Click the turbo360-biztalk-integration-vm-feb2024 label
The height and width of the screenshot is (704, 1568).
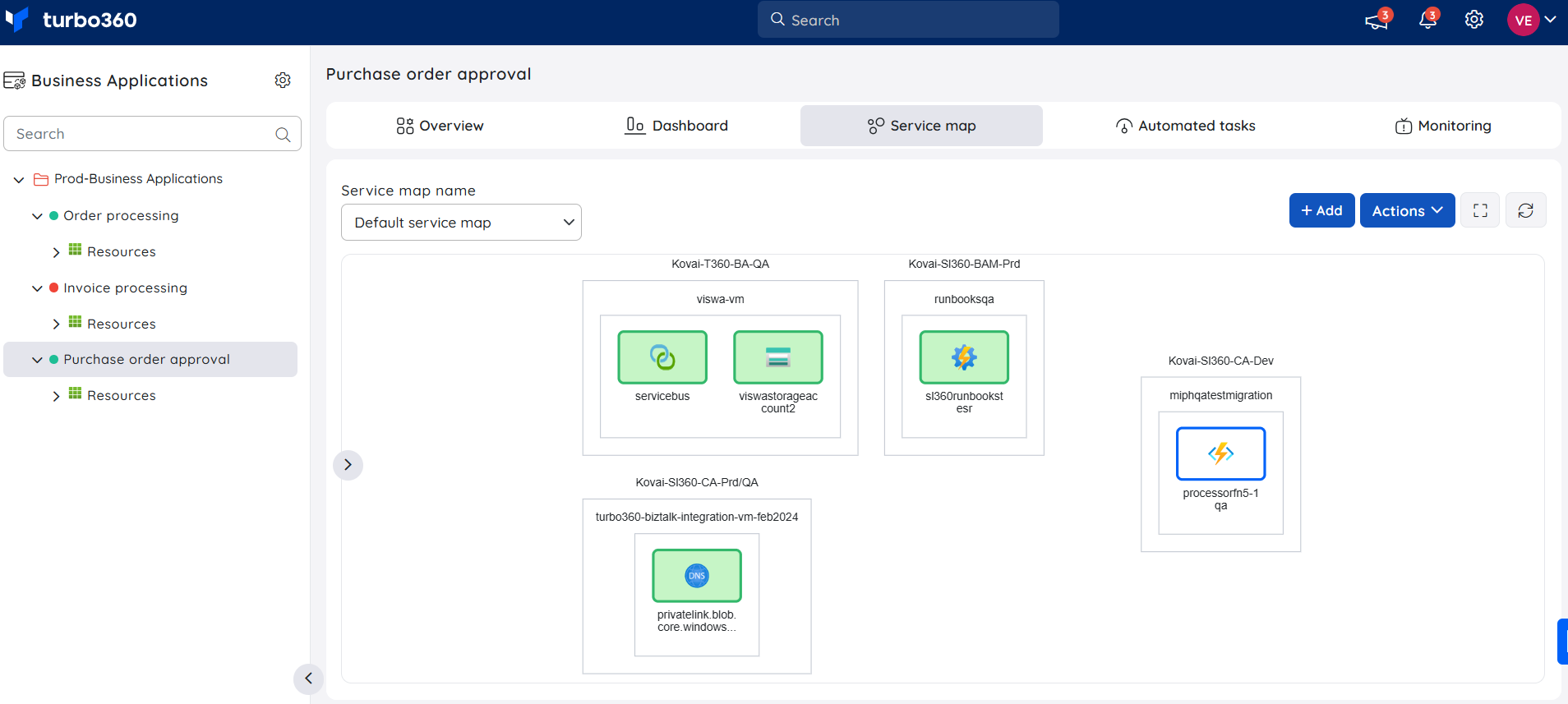click(x=697, y=517)
